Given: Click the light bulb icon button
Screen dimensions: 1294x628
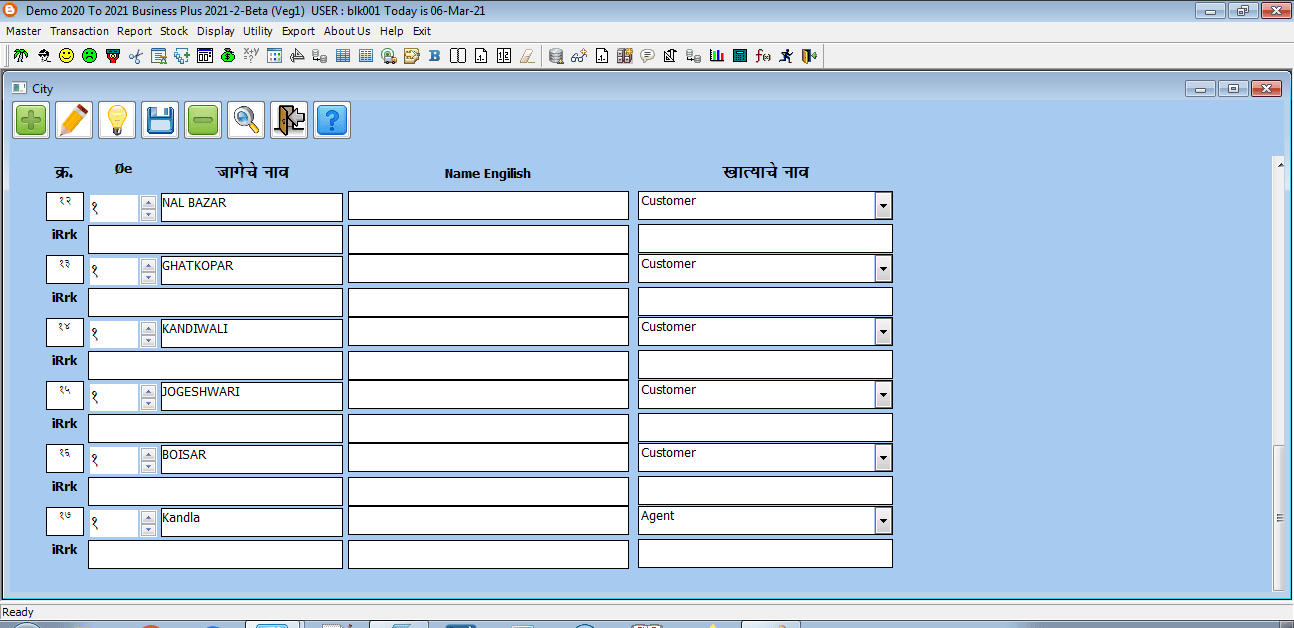Looking at the screenshot, I should pyautogui.click(x=117, y=121).
